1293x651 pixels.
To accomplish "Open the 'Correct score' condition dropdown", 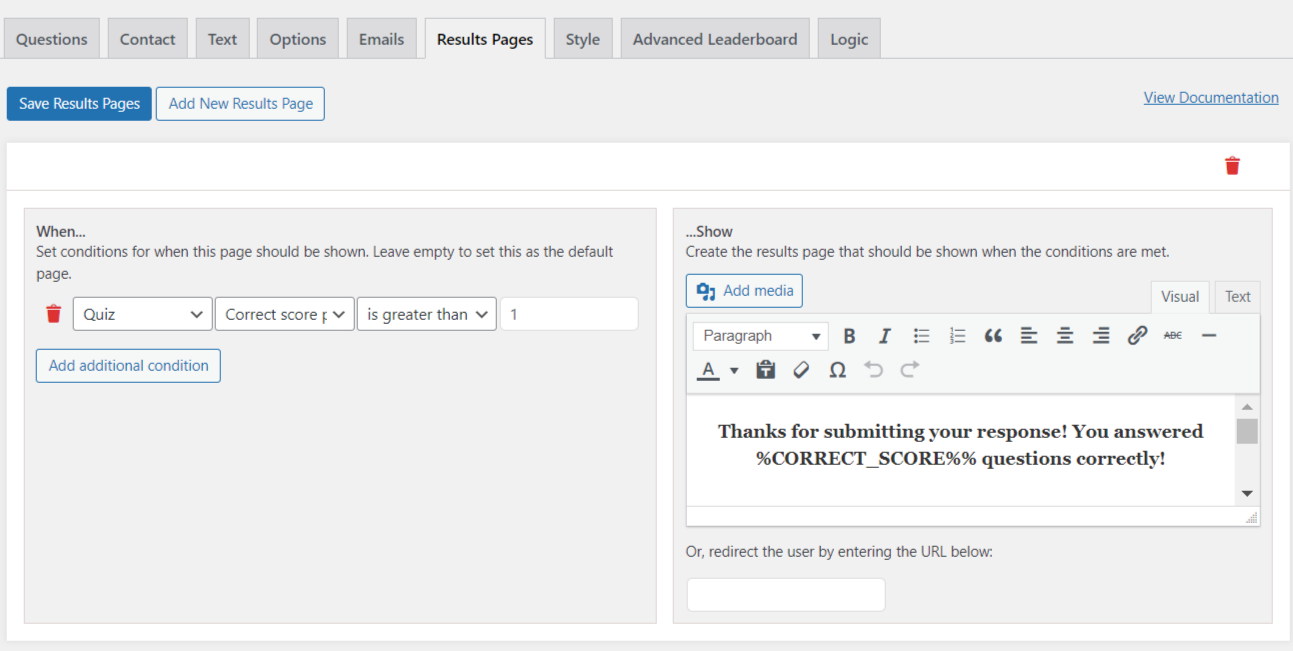I will click(284, 313).
